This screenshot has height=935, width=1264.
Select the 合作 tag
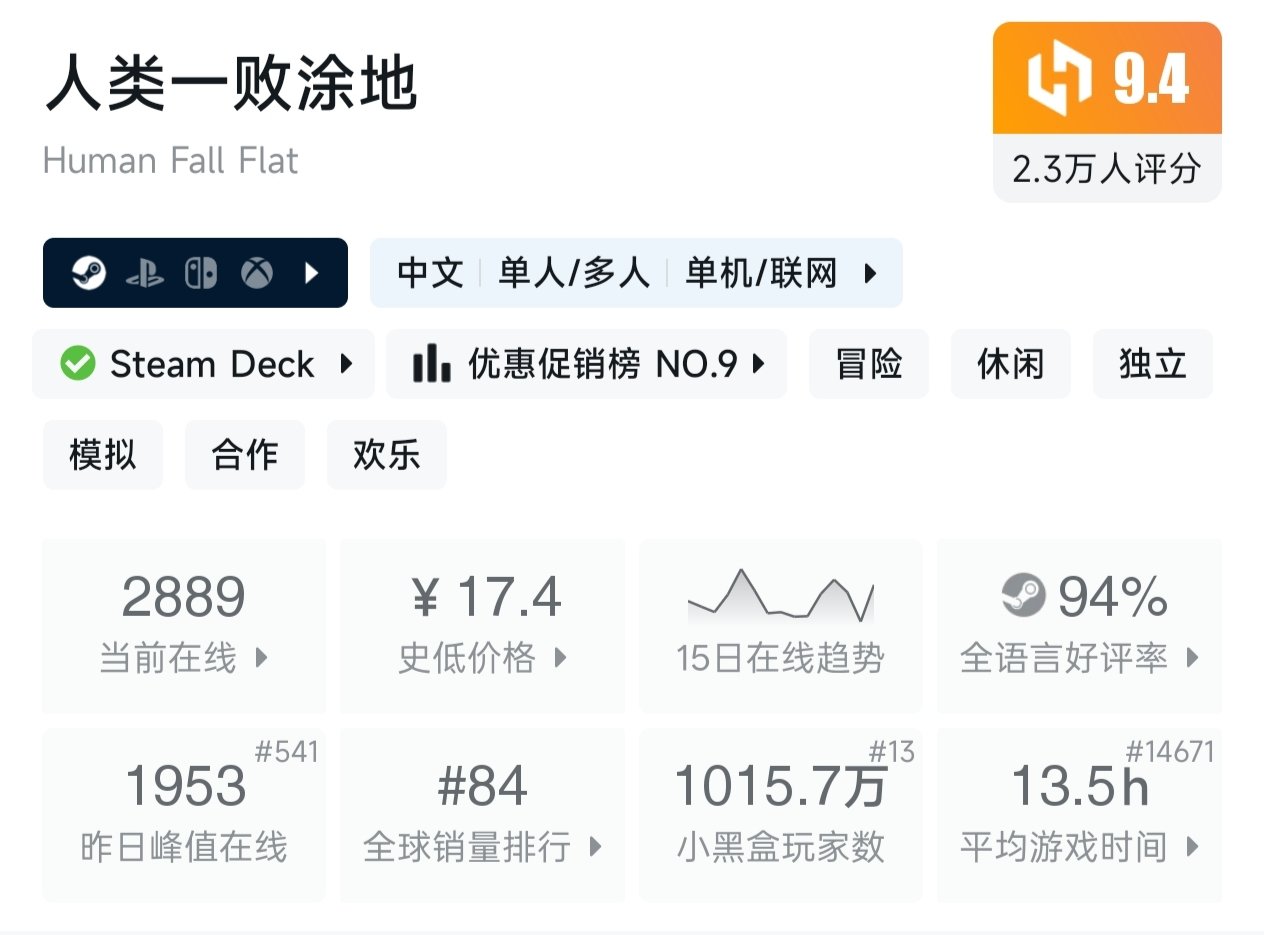(244, 455)
